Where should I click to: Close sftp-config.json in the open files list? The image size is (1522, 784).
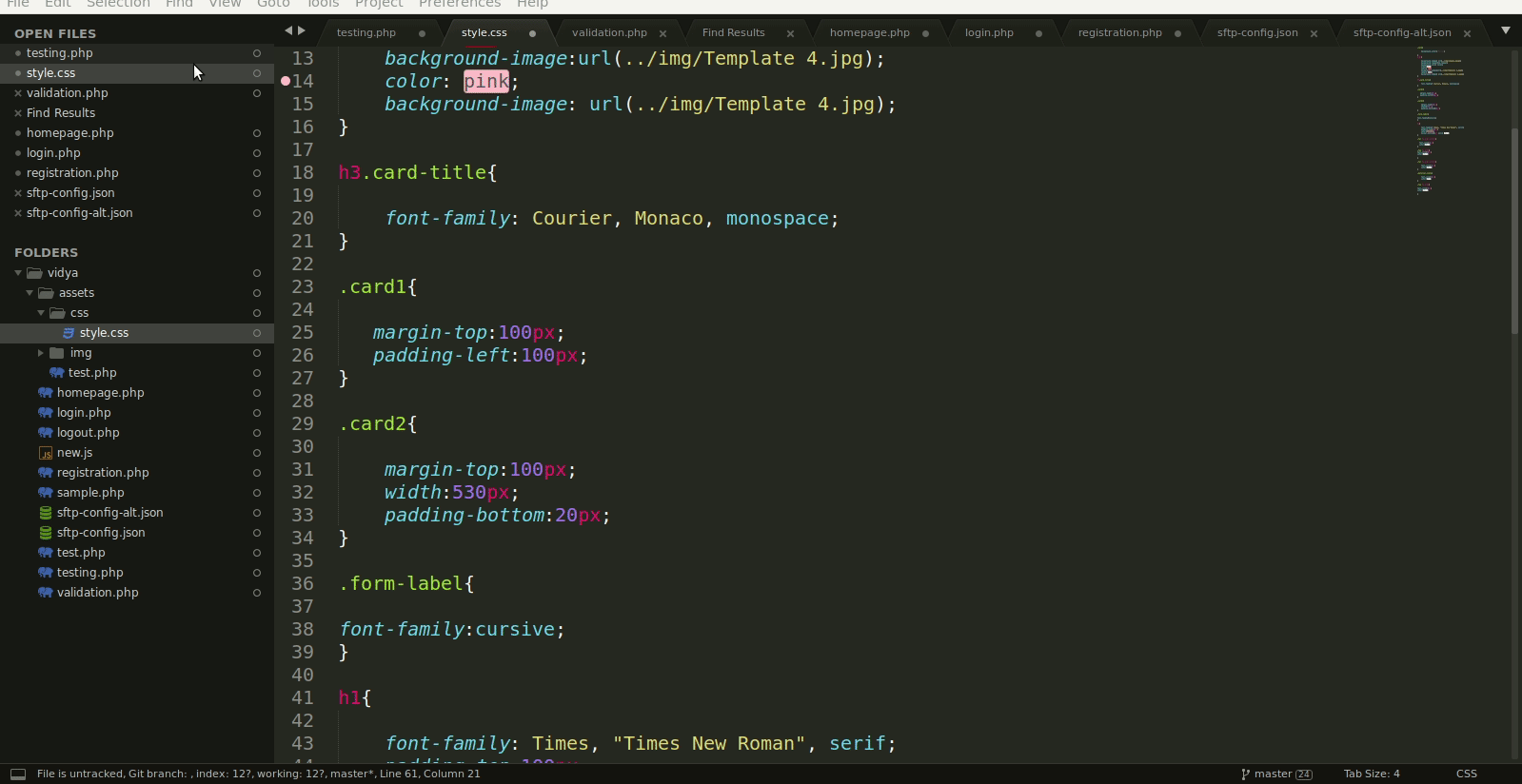coord(18,193)
